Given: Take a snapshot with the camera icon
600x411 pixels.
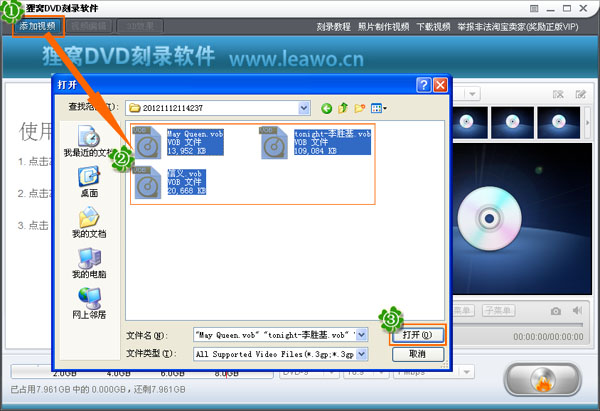Looking at the screenshot, I should 556,311.
